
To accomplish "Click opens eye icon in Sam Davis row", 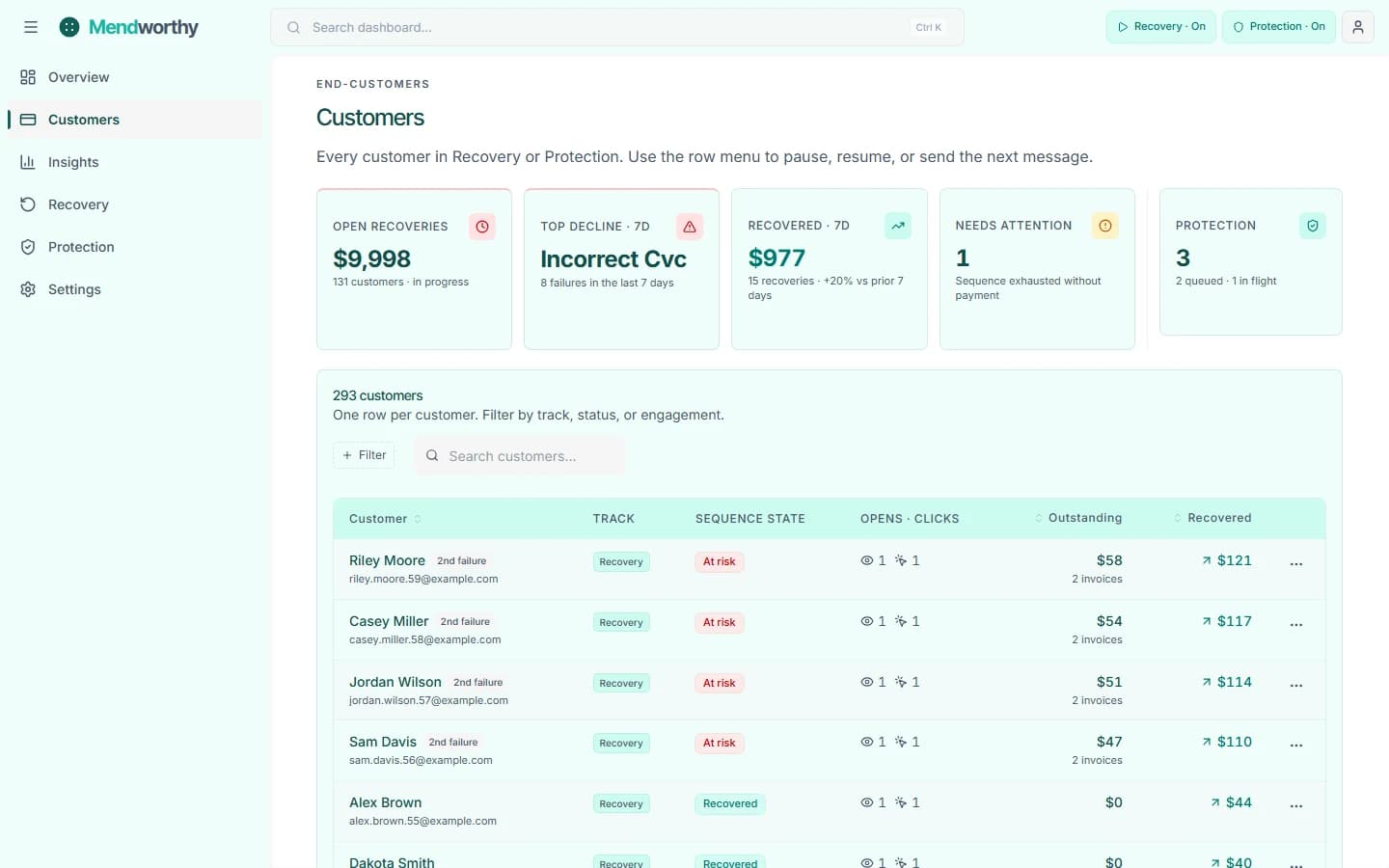I will tap(867, 742).
